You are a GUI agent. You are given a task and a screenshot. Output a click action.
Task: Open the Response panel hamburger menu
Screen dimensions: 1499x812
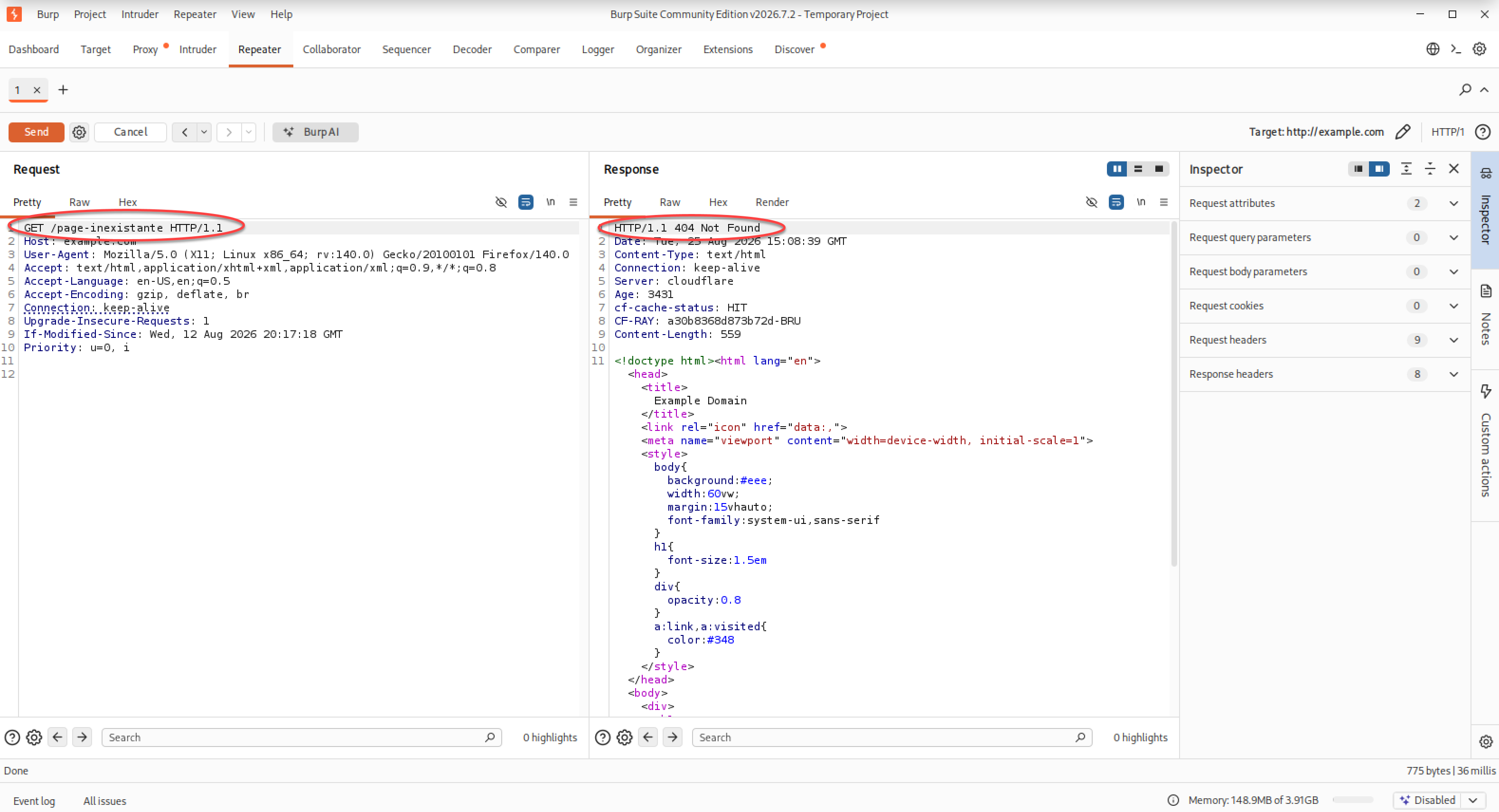point(1163,202)
